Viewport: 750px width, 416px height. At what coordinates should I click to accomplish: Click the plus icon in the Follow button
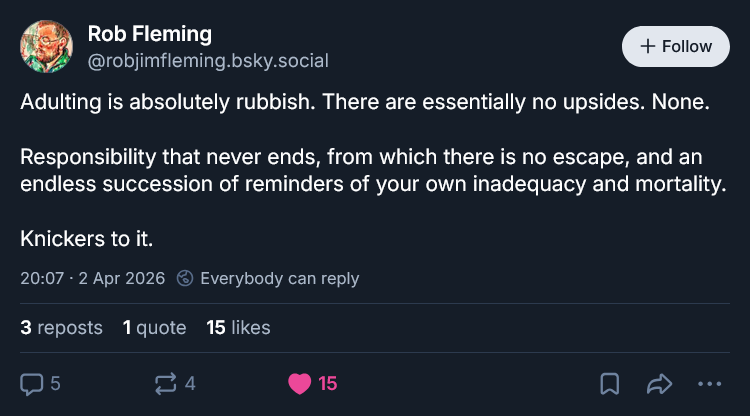[x=647, y=46]
